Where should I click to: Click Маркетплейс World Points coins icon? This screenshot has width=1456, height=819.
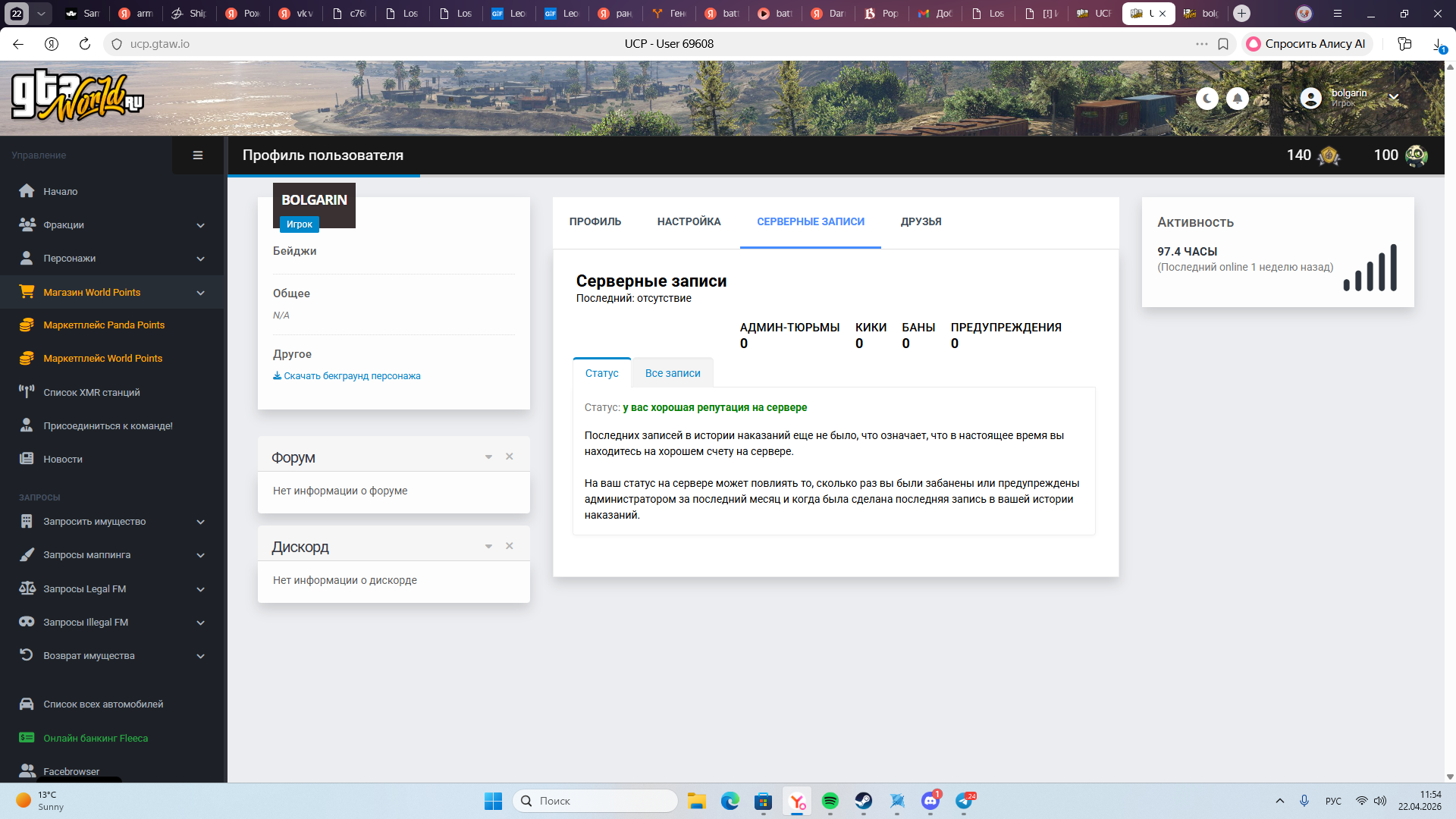[27, 358]
